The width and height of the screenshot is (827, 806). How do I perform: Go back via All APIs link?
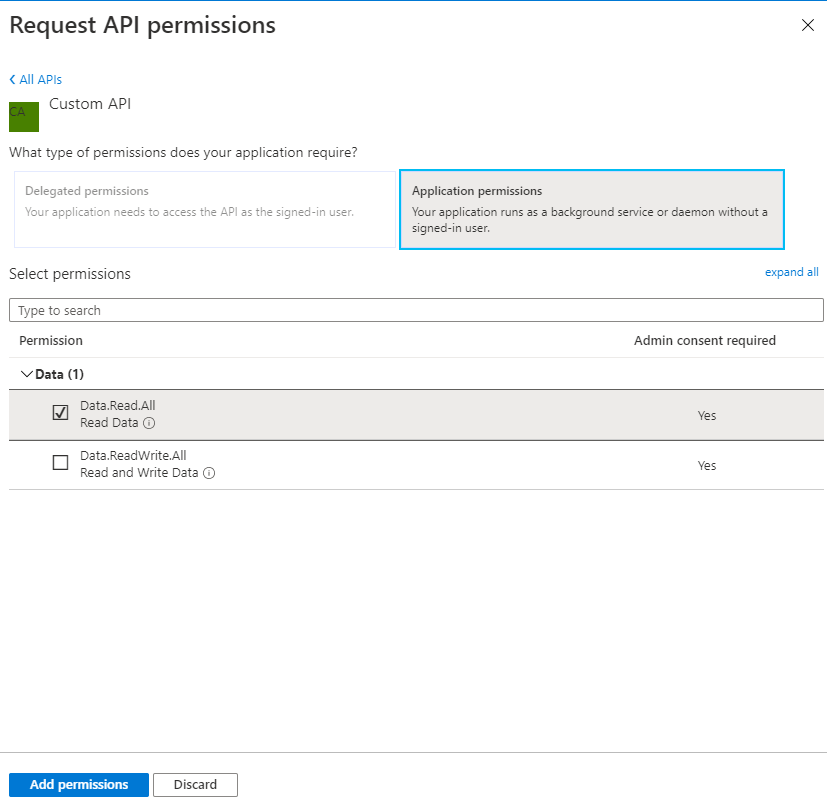(x=41, y=80)
